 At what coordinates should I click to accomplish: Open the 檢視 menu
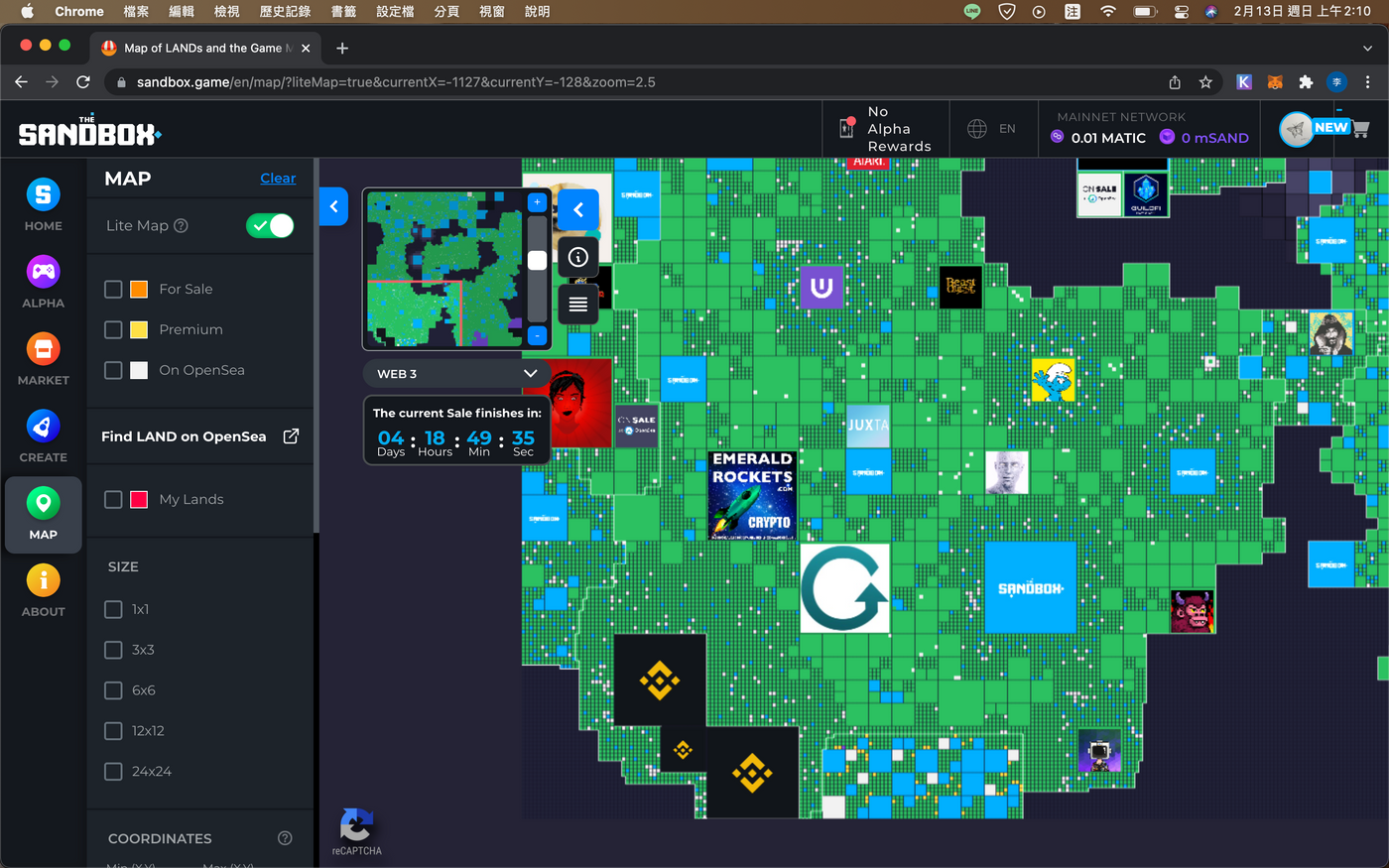[x=227, y=11]
